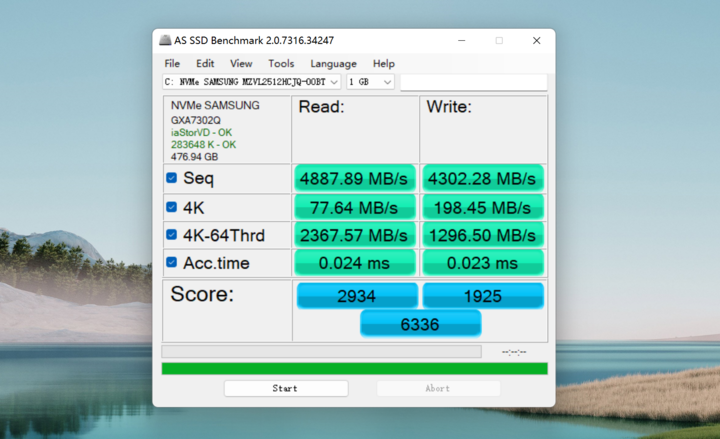
Task: Toggle the Acc.time test checkbox
Action: 172,263
